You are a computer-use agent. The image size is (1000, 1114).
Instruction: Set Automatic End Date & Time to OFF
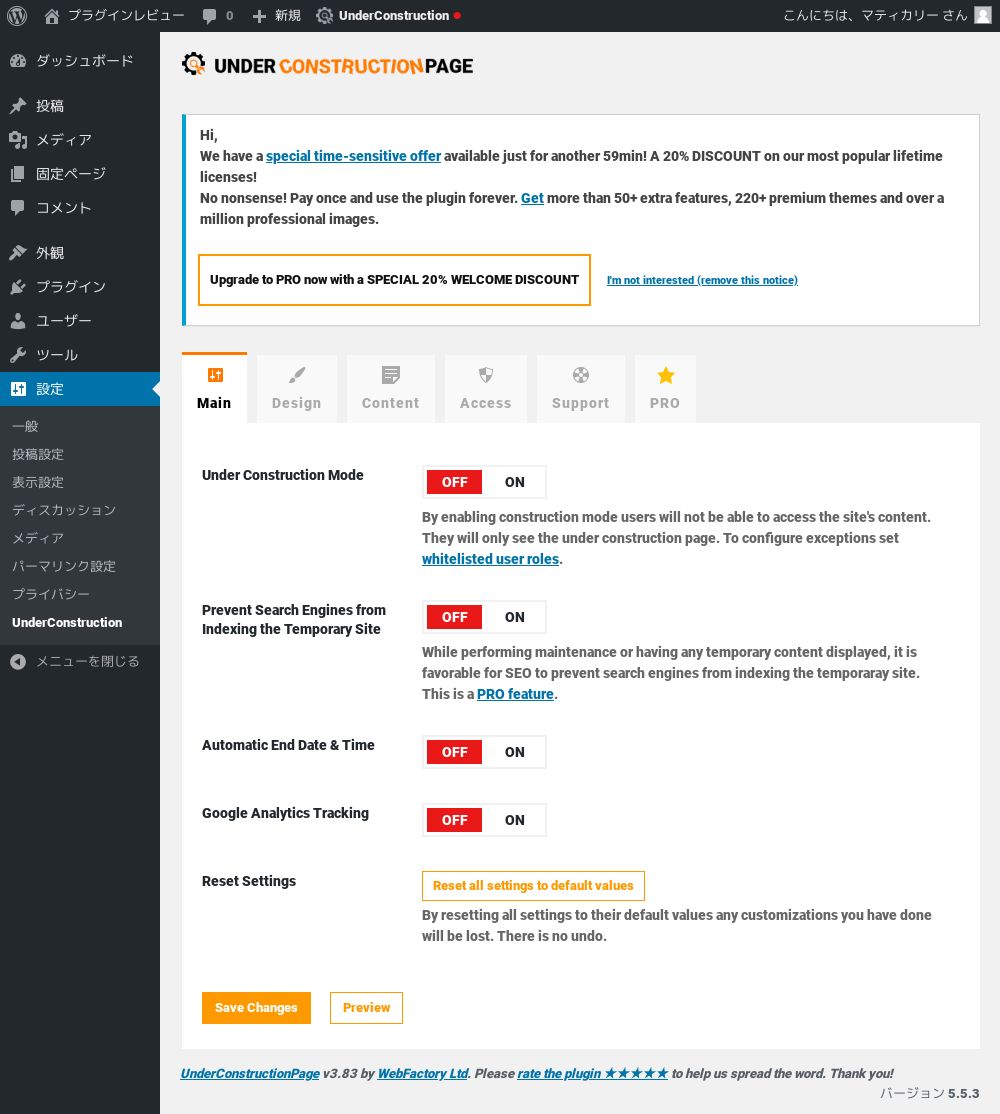point(455,752)
